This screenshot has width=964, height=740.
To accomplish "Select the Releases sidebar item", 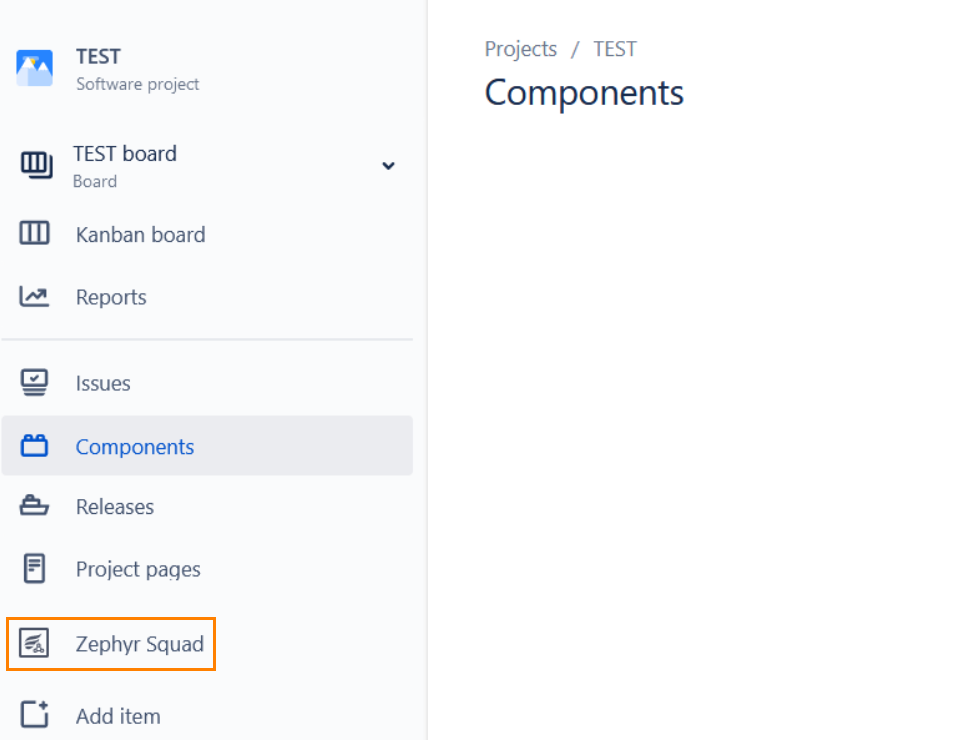I will coord(115,507).
